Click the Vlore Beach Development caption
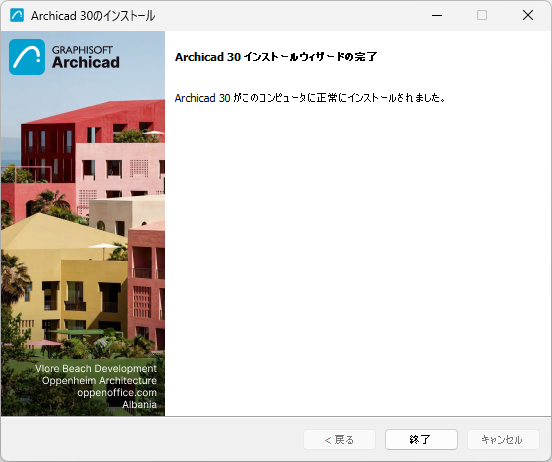 pos(96,368)
